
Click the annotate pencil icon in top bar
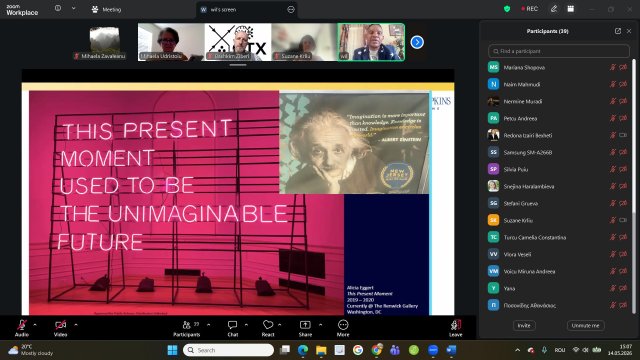(554, 9)
